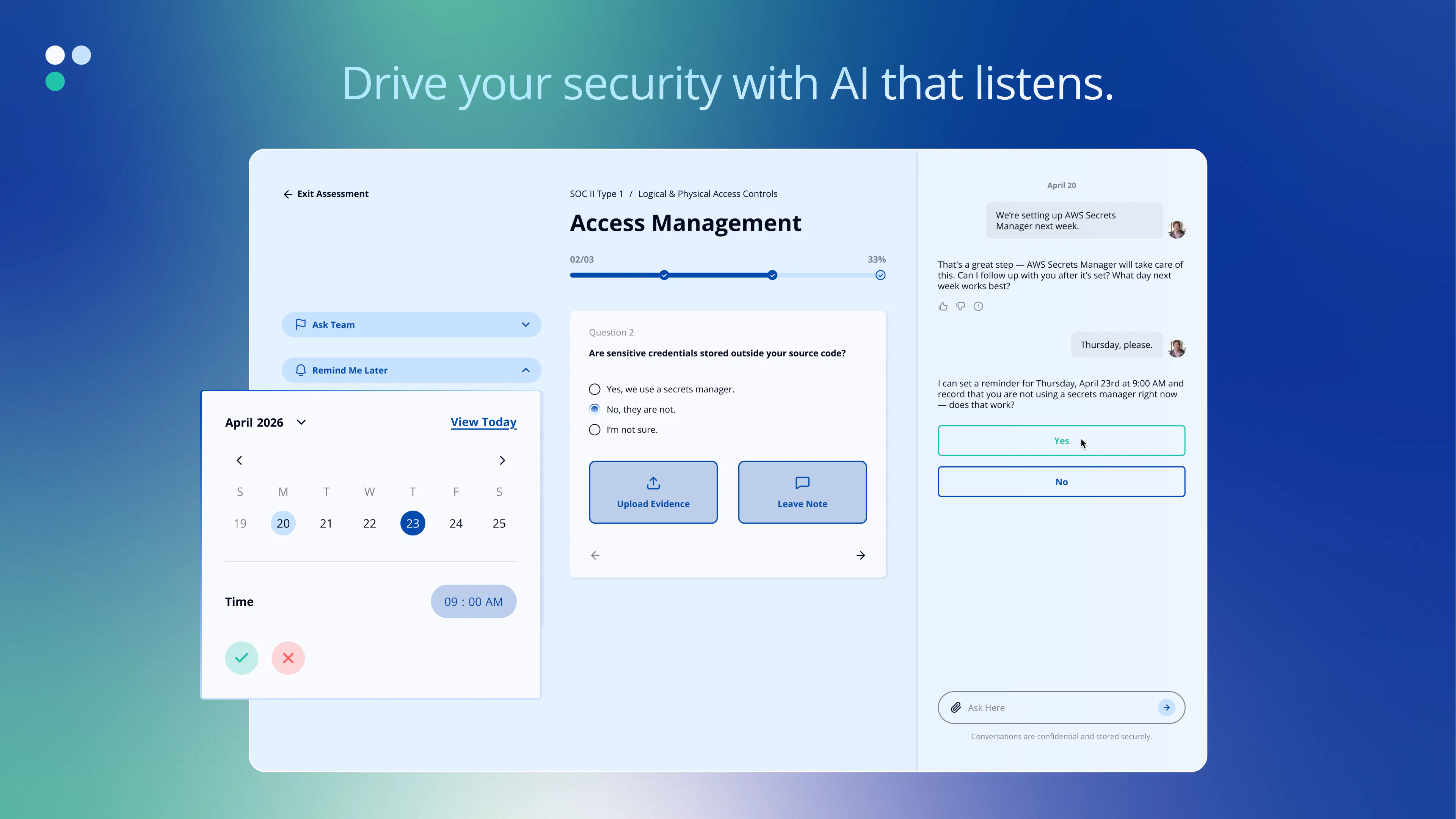Viewport: 1456px width, 819px height.
Task: Click the 'Thursday, please.' chat message
Action: point(1116,345)
